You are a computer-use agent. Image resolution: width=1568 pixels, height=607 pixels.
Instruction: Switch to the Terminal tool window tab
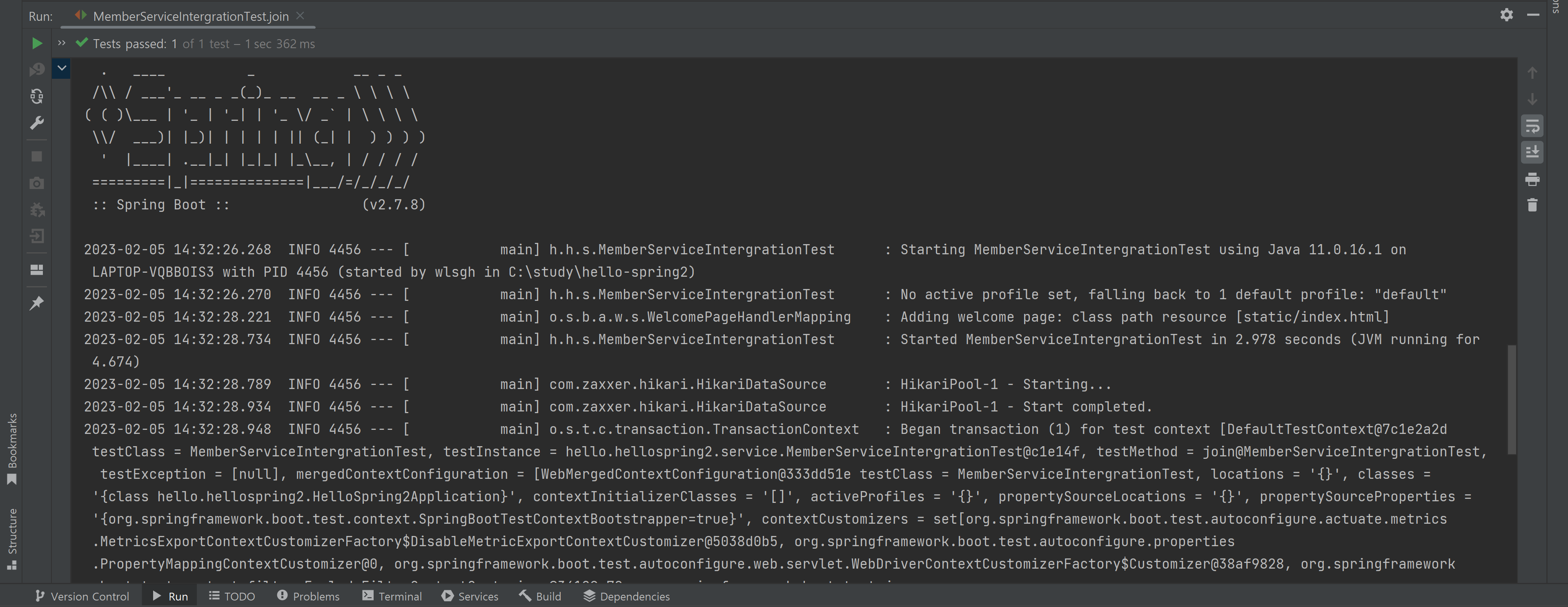tap(392, 596)
